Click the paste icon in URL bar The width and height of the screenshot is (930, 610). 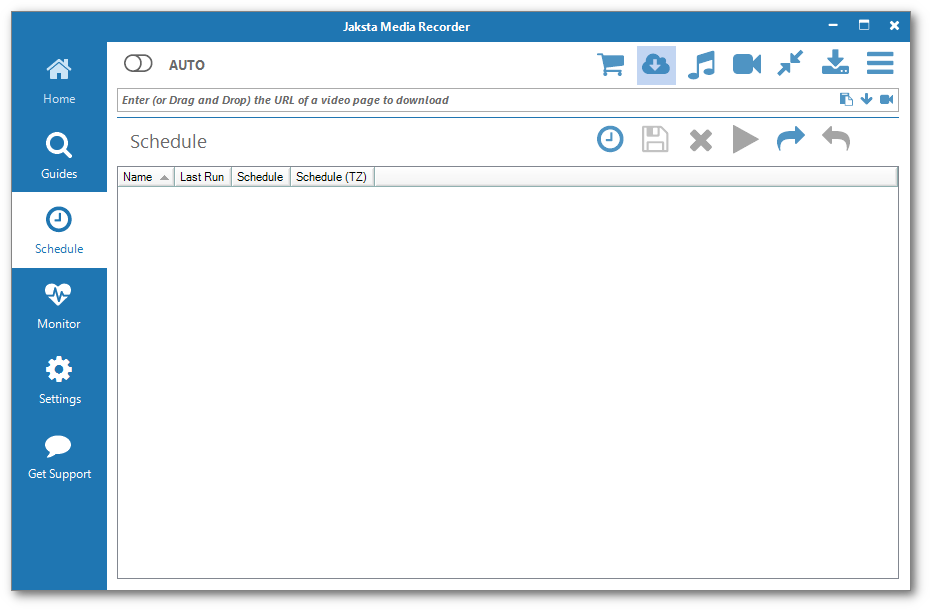(846, 99)
